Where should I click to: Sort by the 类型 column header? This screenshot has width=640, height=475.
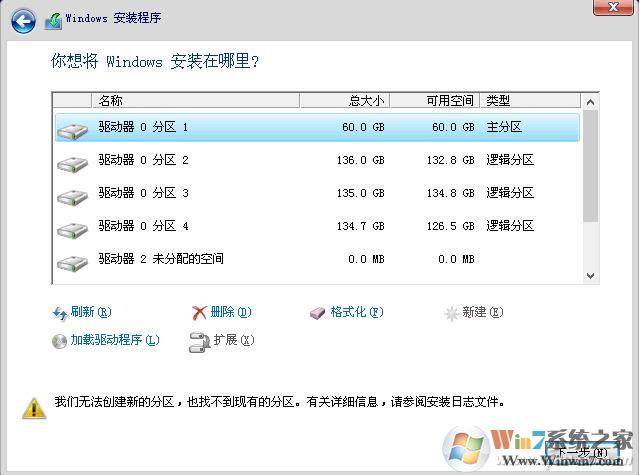(530, 100)
